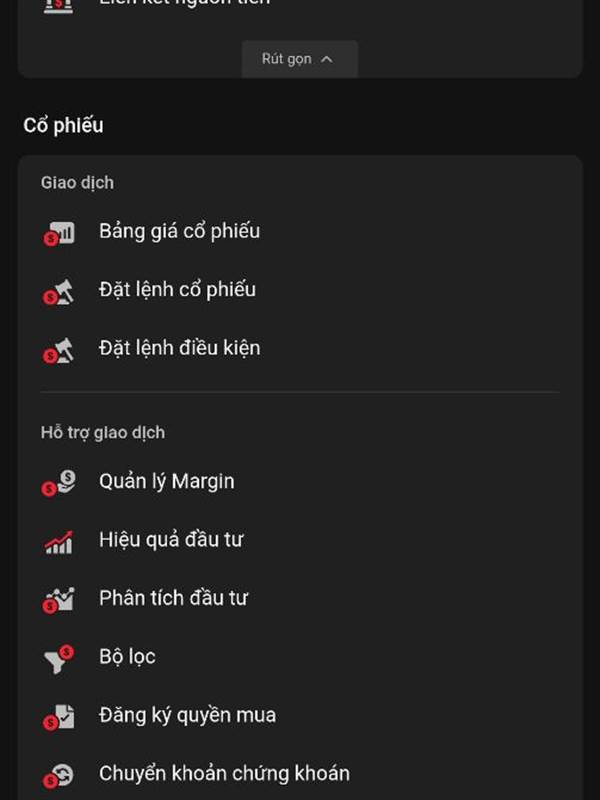The image size is (600, 800).
Task: Tap the Đặt lệnh cổ phiếu gavel icon
Action: point(58,292)
